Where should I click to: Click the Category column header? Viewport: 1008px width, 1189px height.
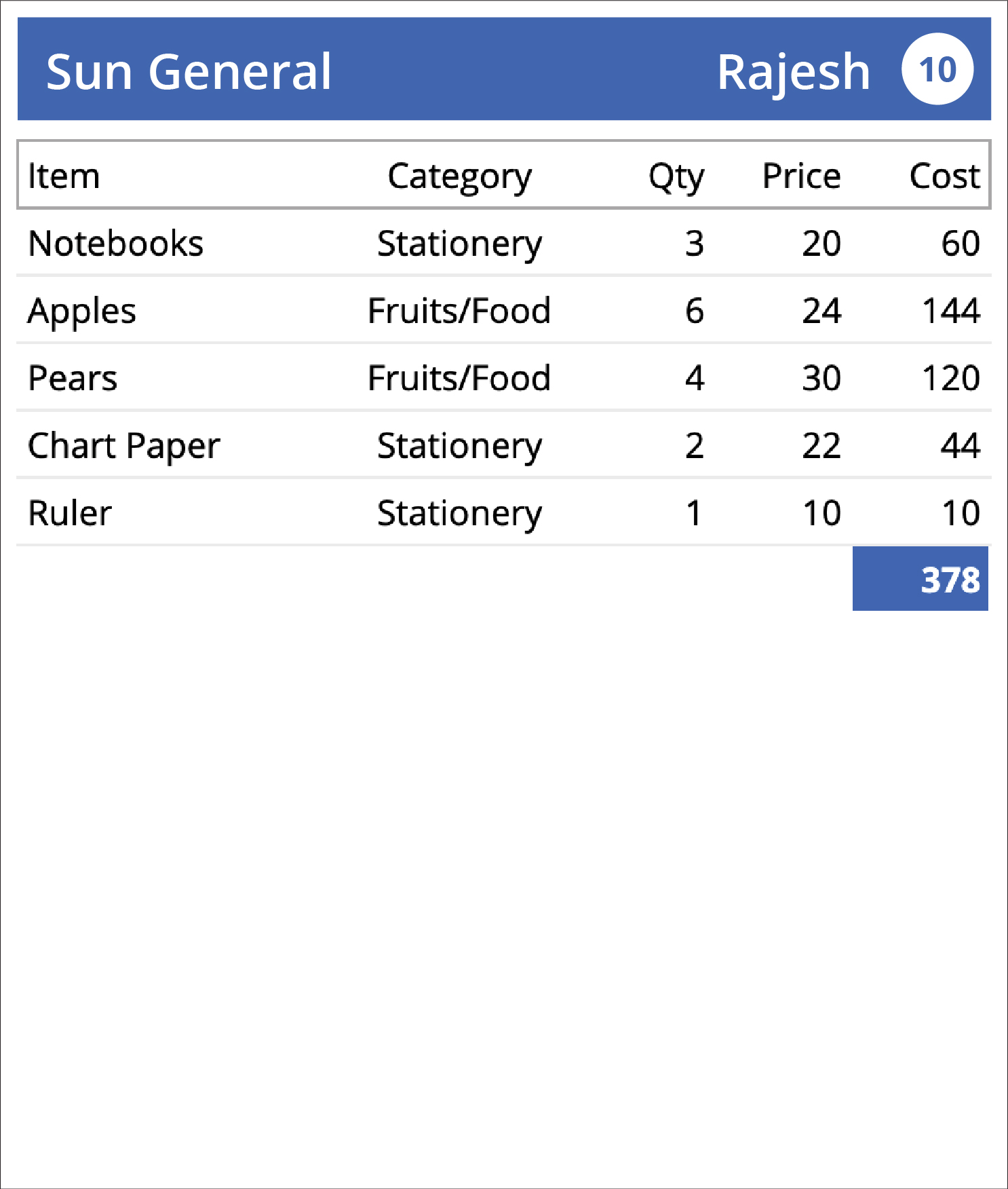click(460, 177)
